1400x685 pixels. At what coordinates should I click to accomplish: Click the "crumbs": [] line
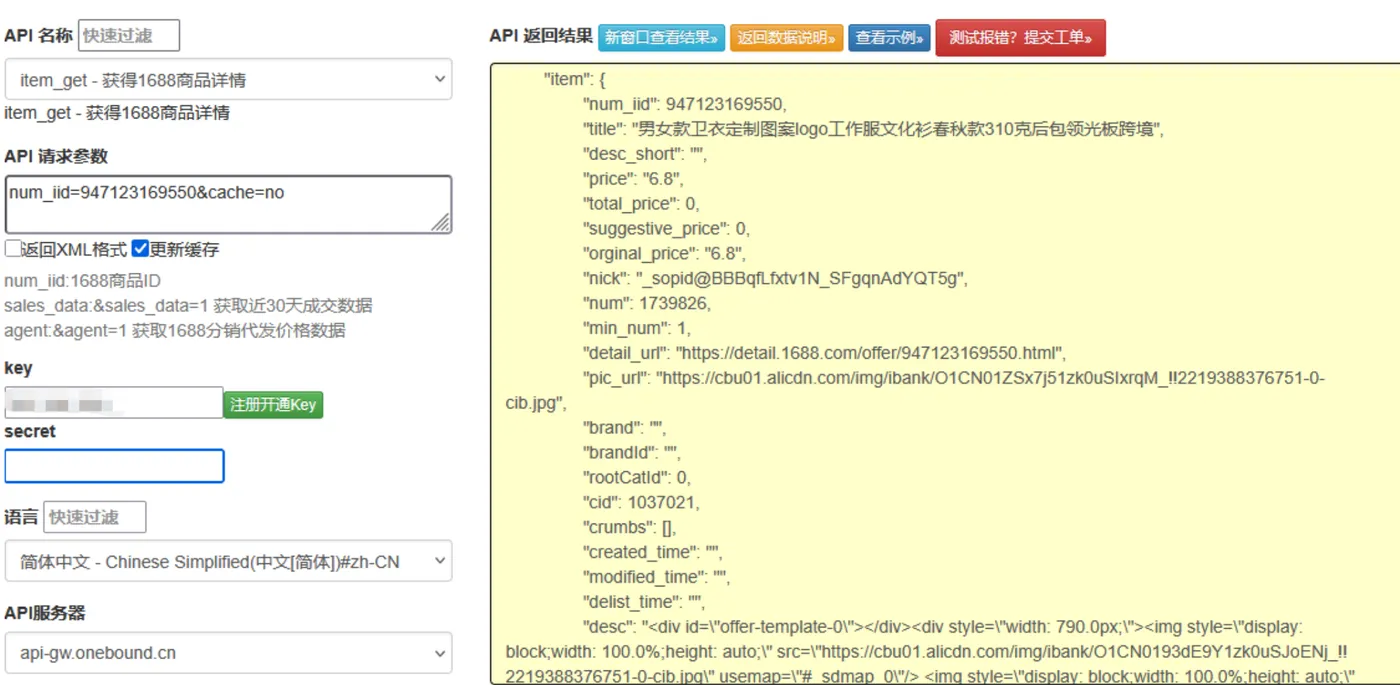[629, 527]
